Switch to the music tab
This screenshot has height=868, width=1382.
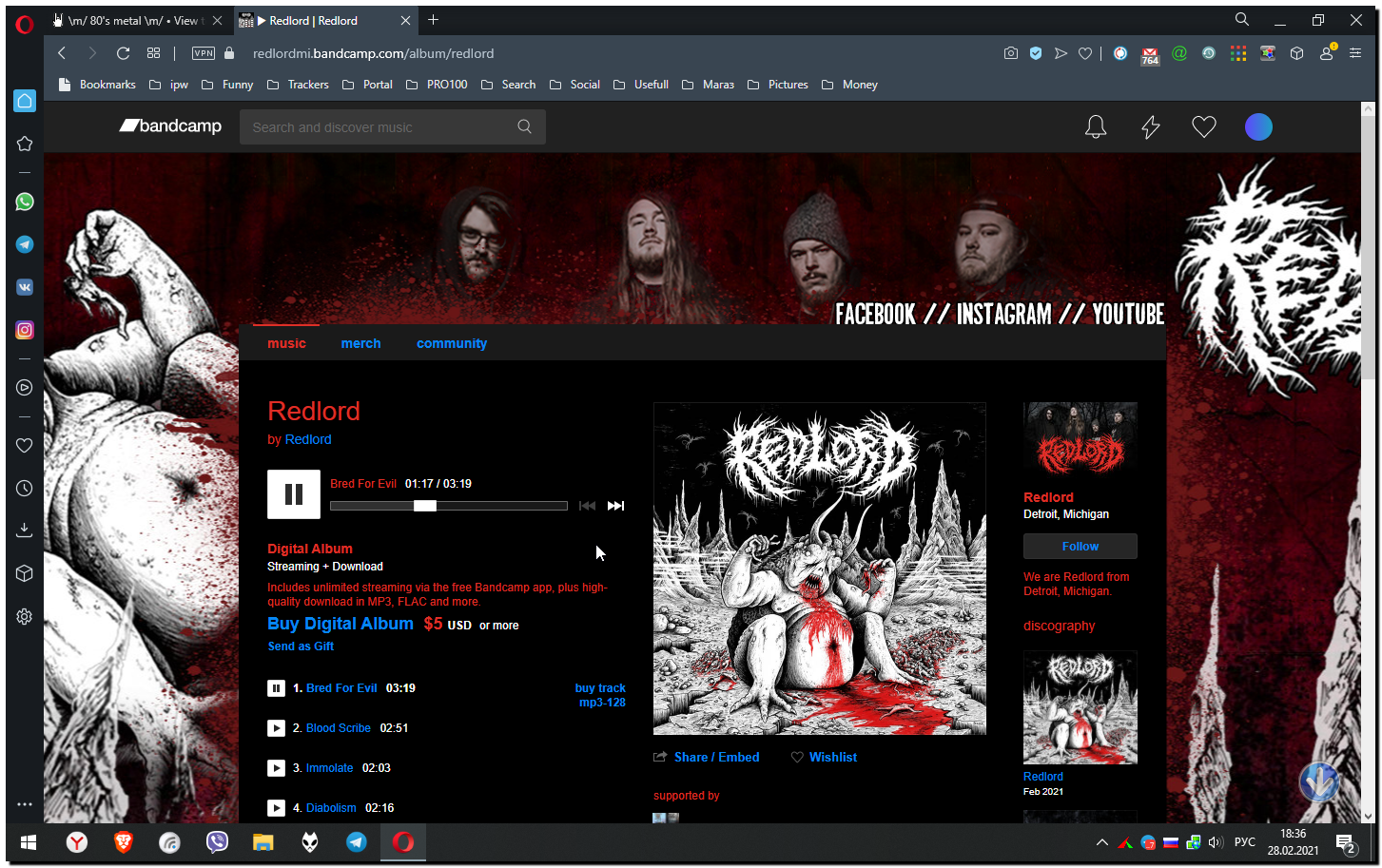point(286,343)
